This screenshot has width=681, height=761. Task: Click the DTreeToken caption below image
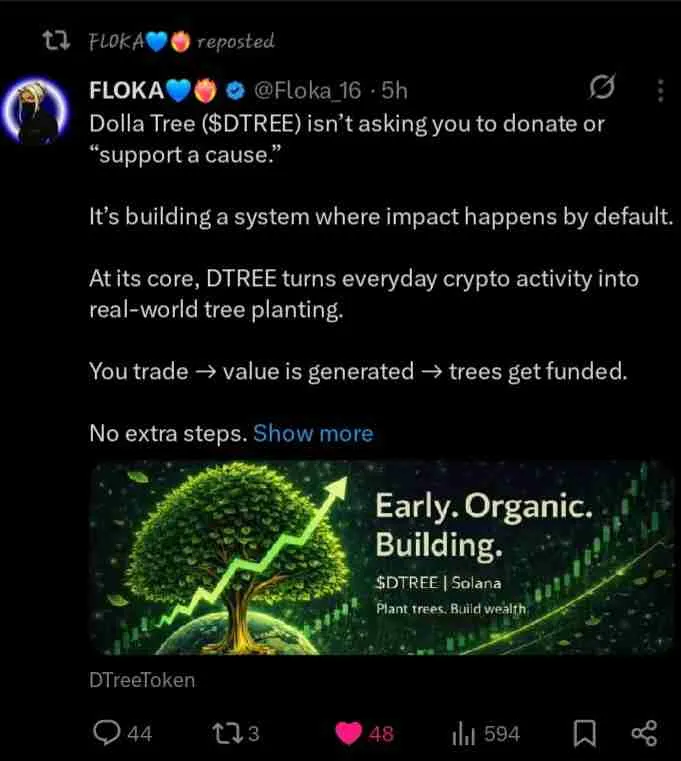click(x=142, y=680)
